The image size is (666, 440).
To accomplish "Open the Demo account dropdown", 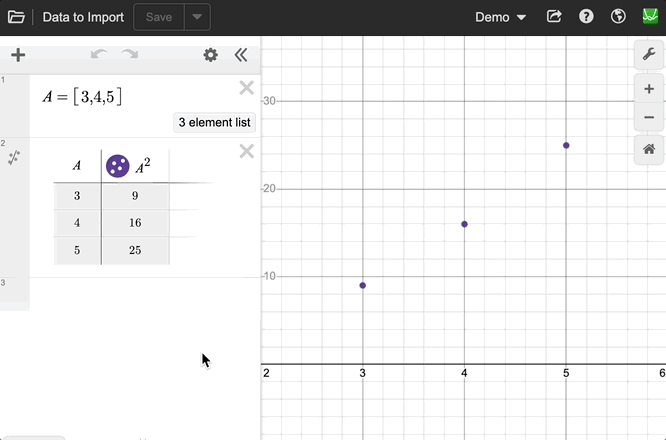I will click(500, 17).
